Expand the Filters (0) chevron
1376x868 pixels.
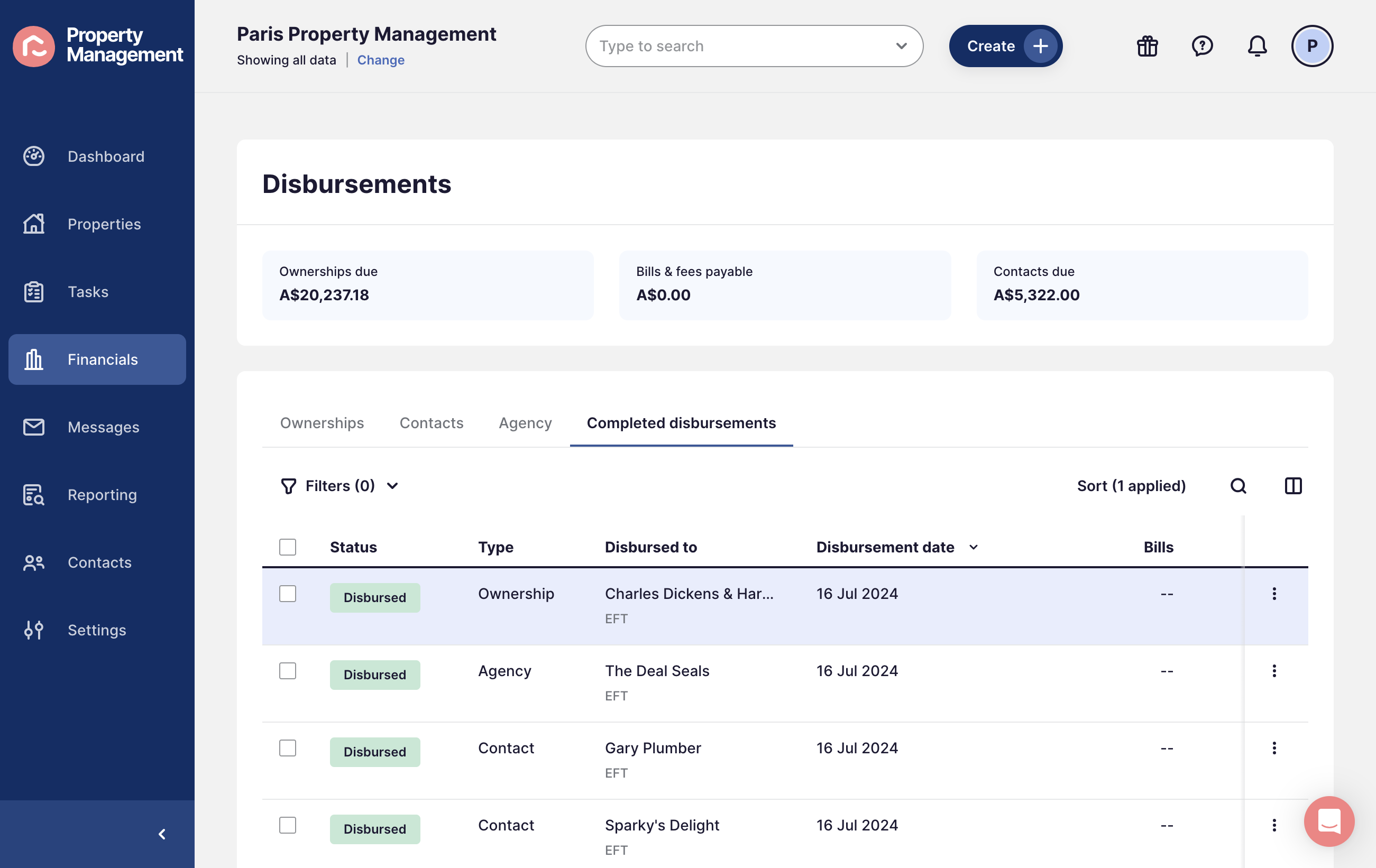click(392, 486)
